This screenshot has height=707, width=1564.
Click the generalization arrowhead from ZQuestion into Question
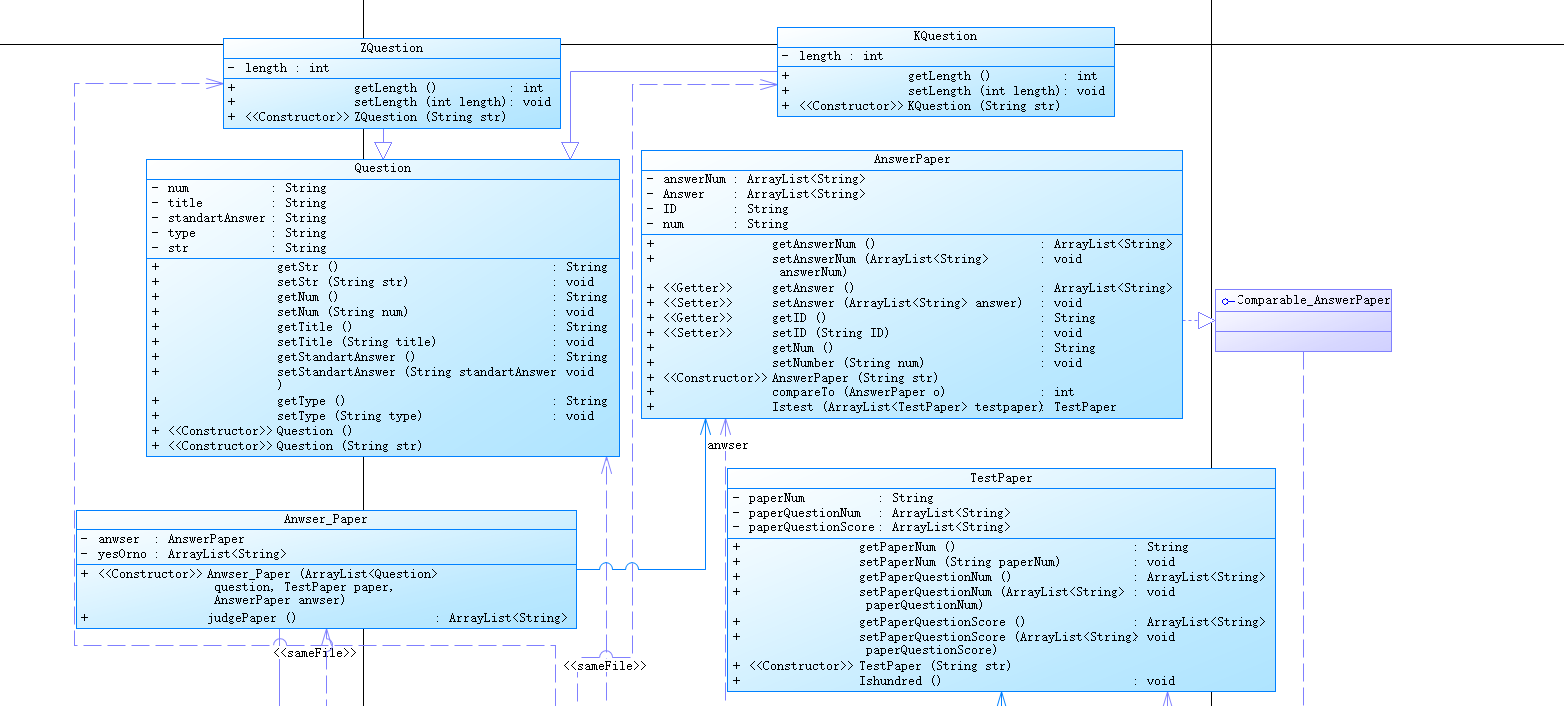[x=383, y=150]
